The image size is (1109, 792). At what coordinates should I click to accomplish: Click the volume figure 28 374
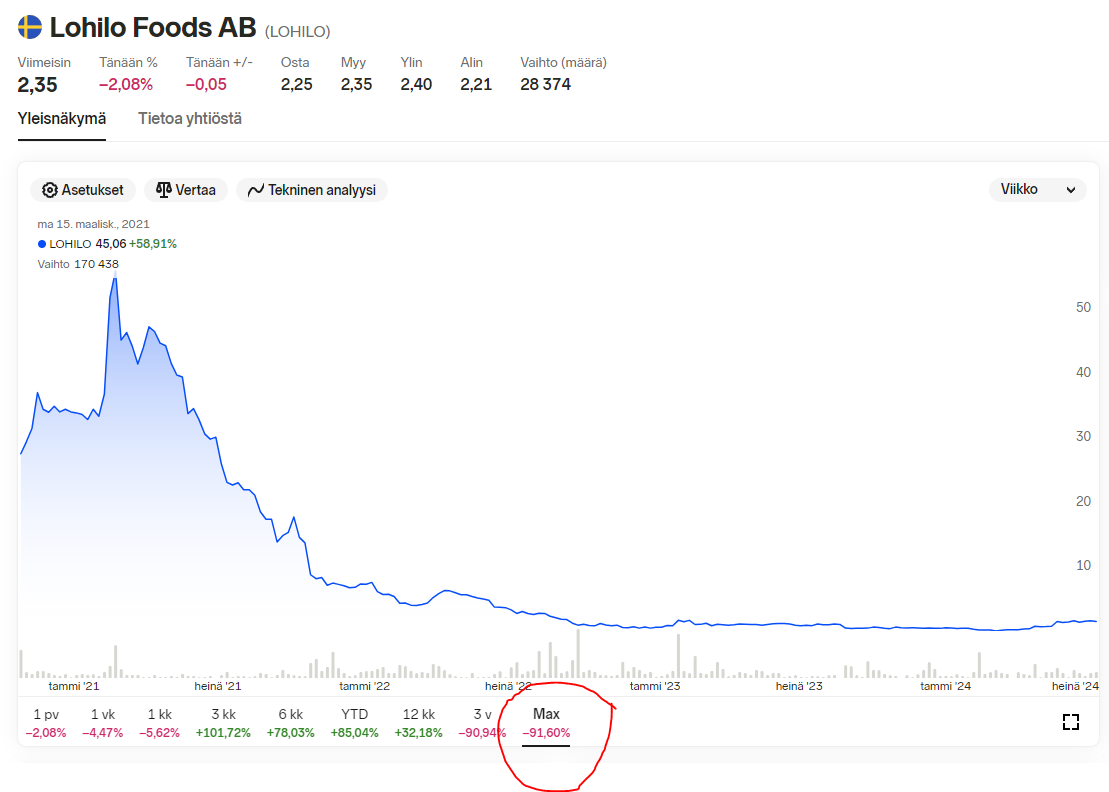pos(545,84)
